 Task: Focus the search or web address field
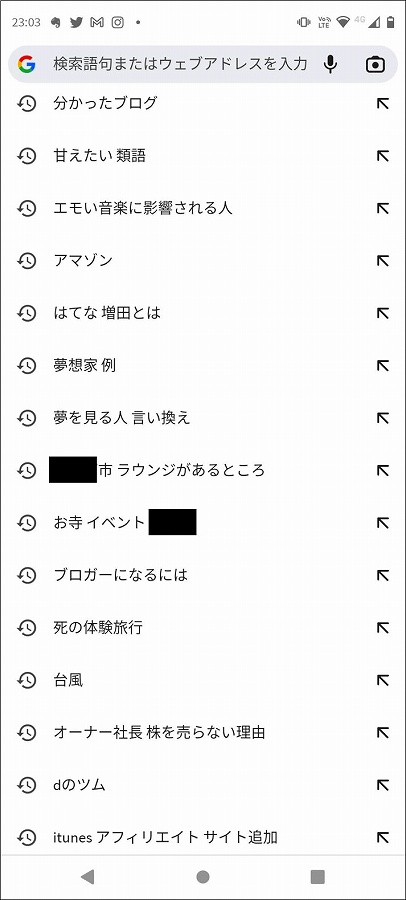pyautogui.click(x=179, y=64)
